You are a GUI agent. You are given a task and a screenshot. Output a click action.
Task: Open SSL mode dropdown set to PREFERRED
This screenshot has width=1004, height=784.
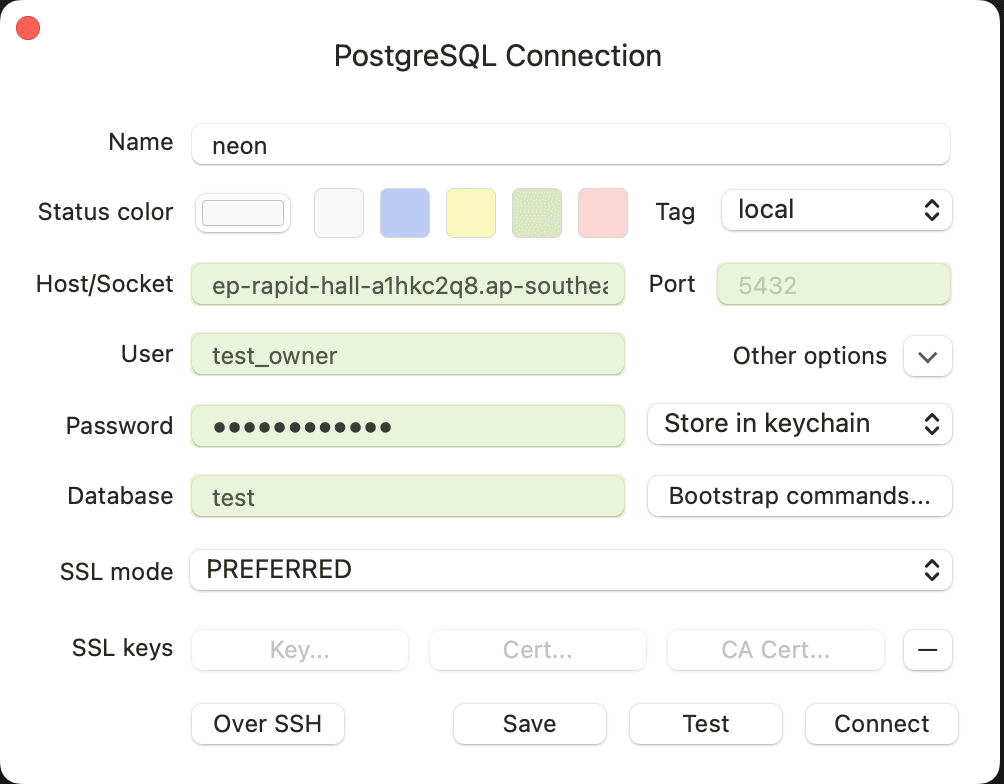pos(571,570)
